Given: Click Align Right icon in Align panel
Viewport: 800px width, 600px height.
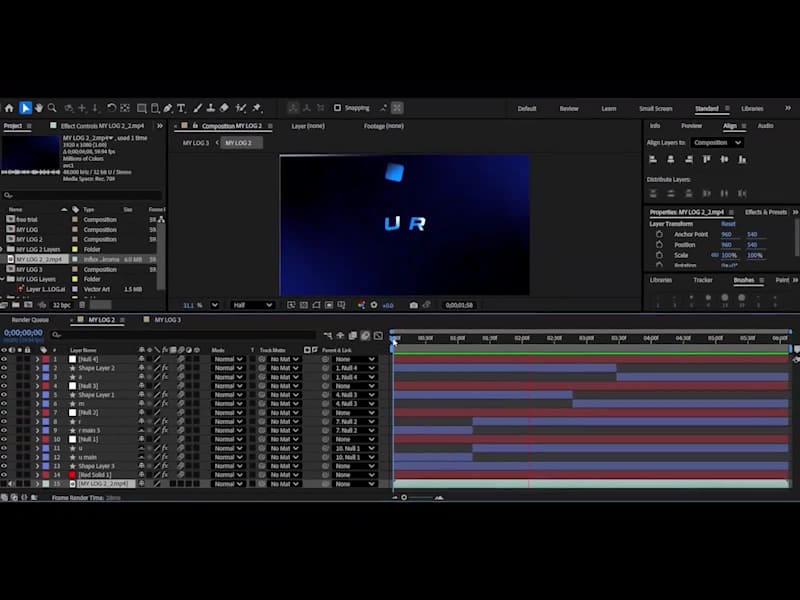Looking at the screenshot, I should [x=689, y=160].
